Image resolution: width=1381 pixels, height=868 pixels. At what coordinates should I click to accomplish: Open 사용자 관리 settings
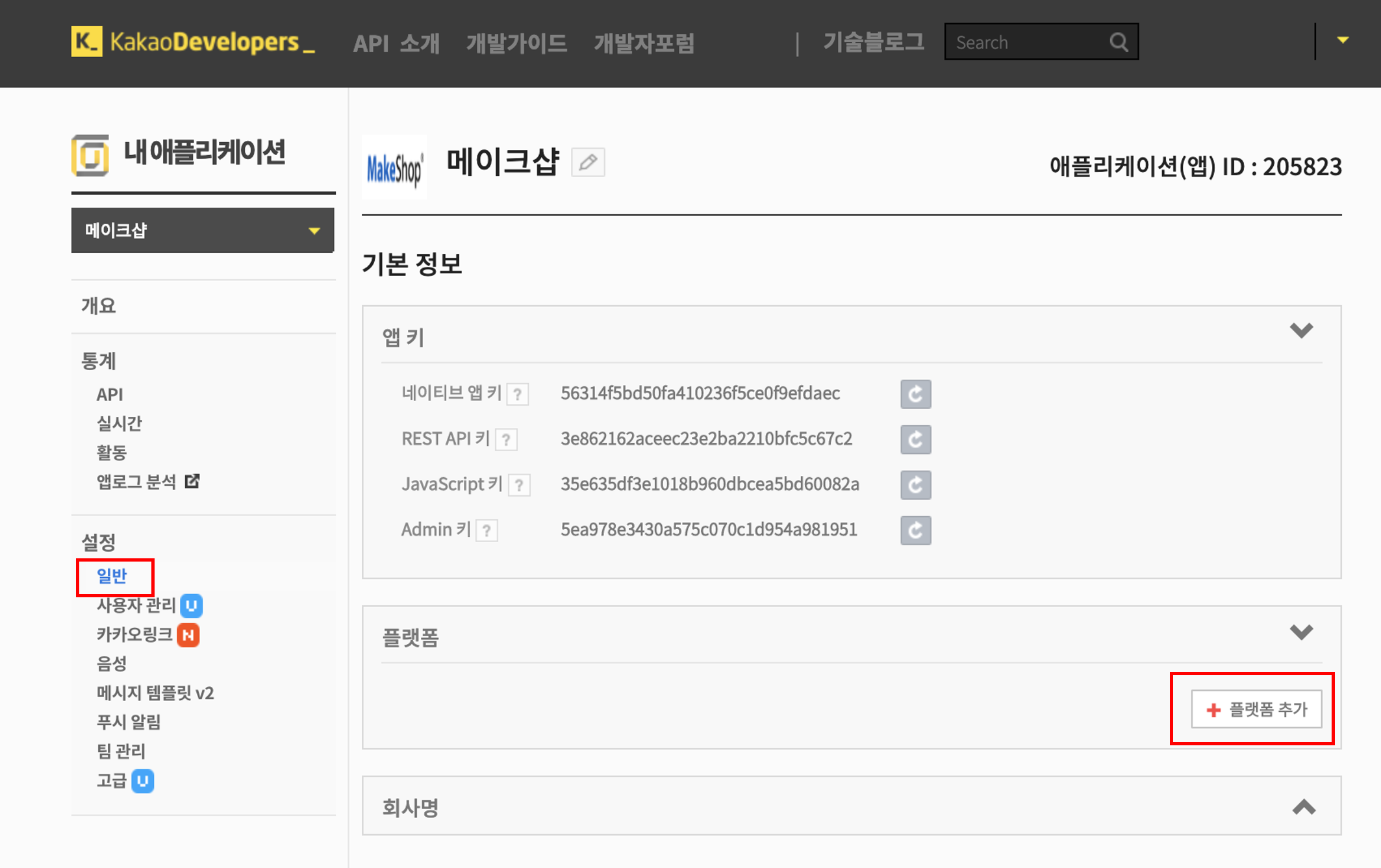136,605
